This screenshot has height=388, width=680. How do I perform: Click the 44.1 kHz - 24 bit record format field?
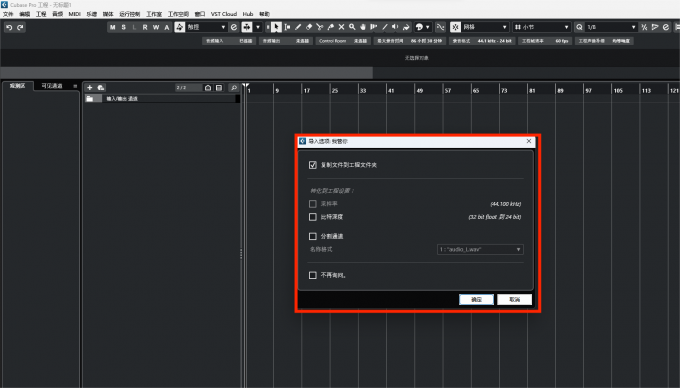482,41
